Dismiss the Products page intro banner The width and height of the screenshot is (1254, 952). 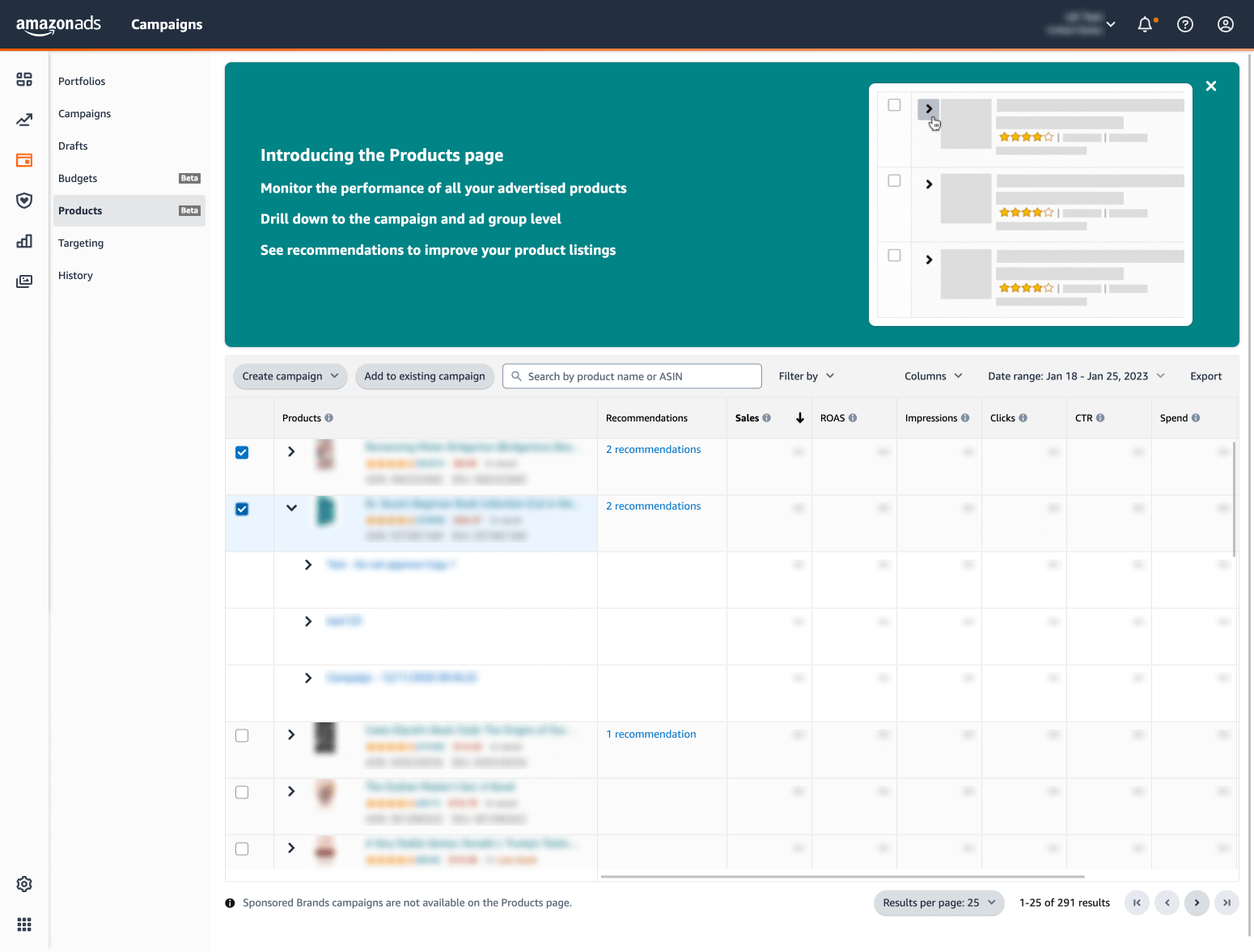pos(1211,86)
